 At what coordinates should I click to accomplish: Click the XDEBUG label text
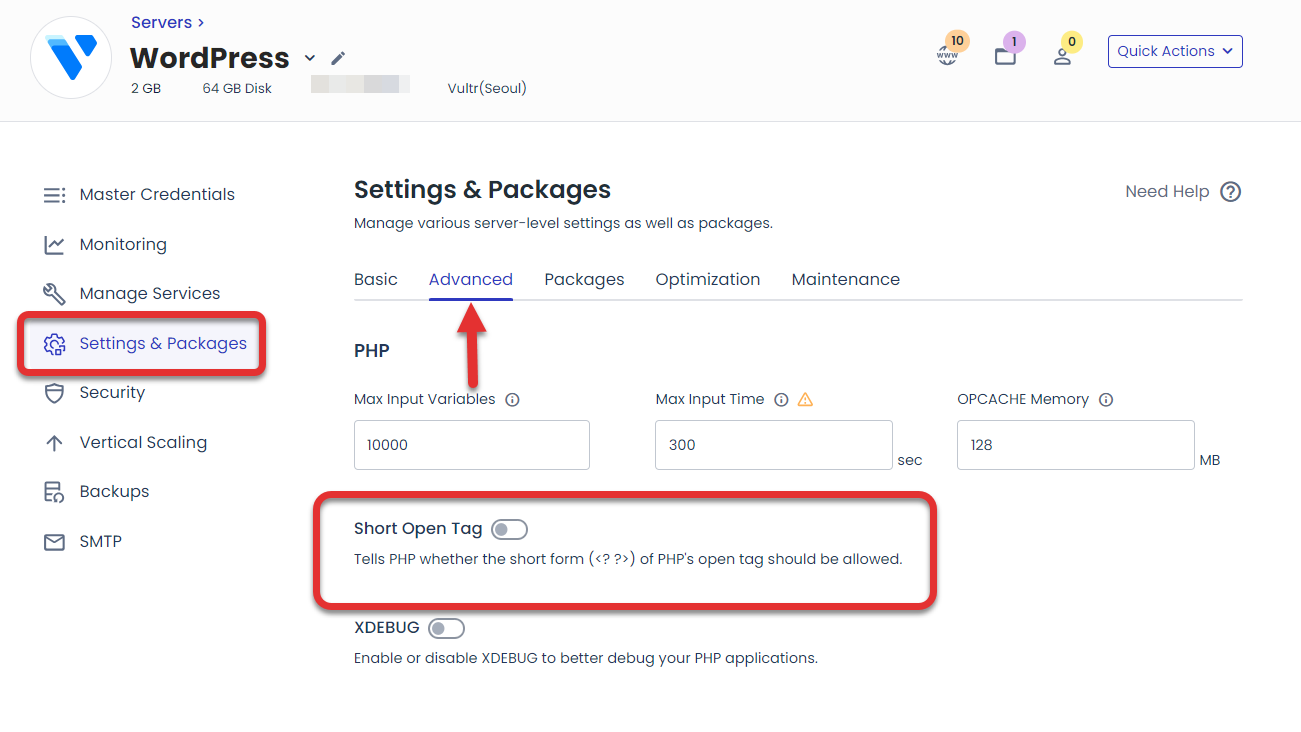coord(387,629)
